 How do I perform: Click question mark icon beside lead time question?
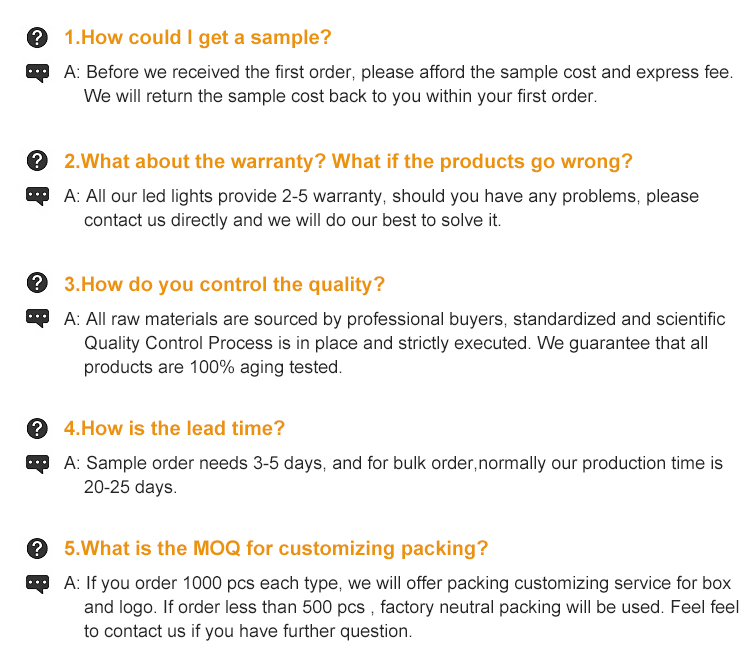37,428
